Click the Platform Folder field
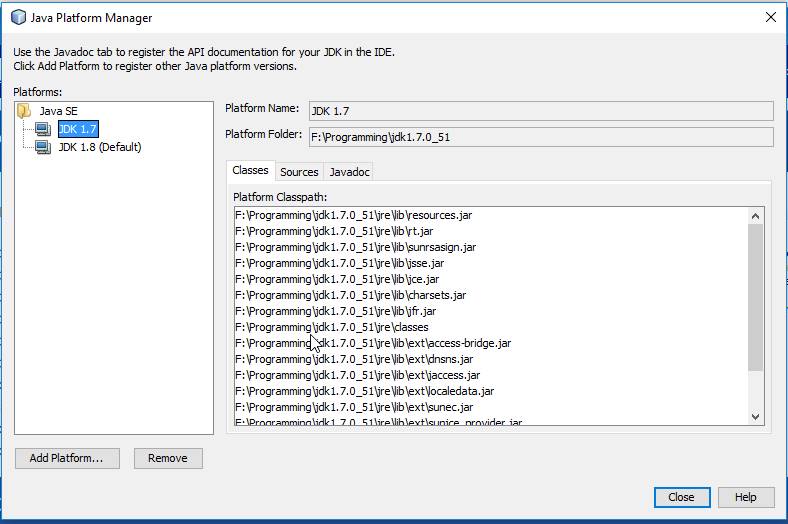This screenshot has height=524, width=788. click(x=541, y=137)
